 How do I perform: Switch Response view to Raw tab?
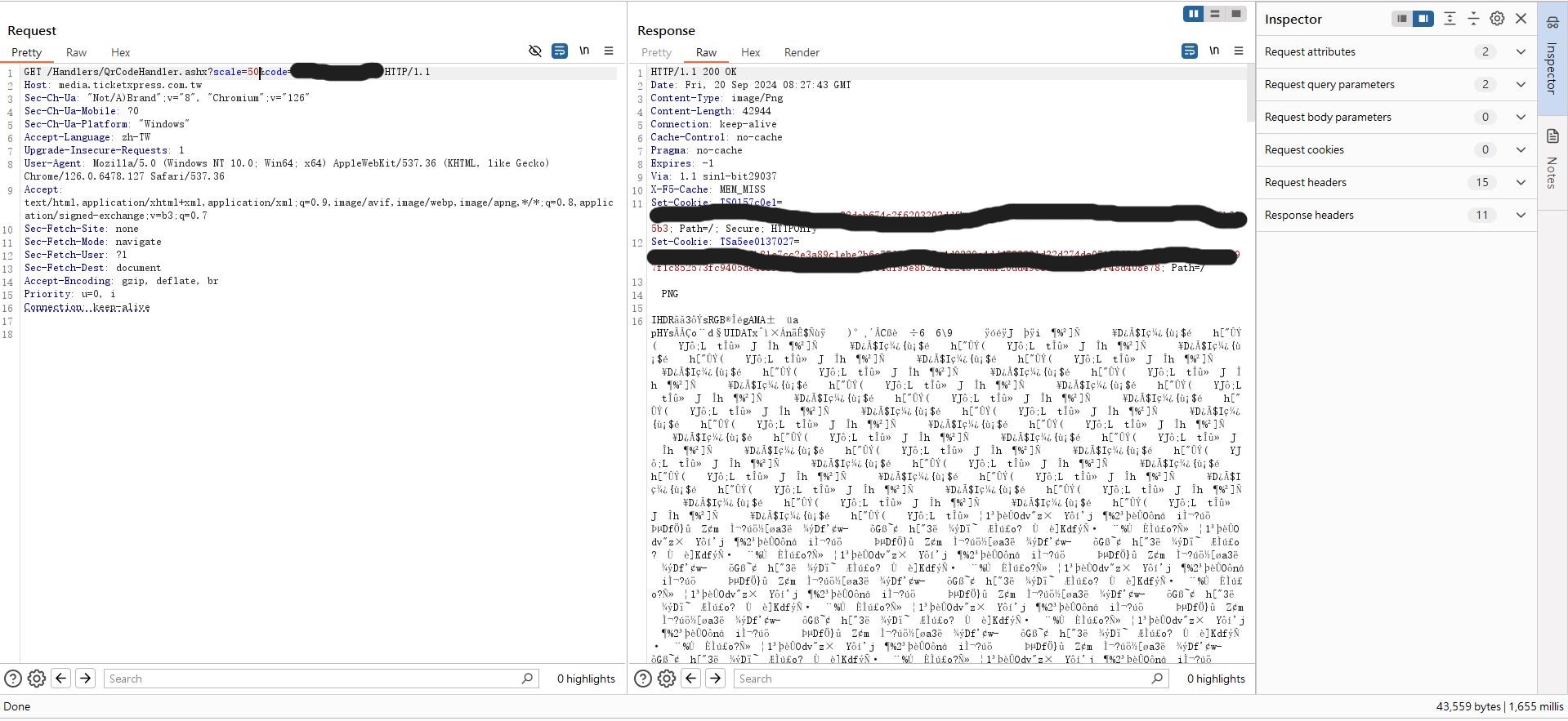706,52
